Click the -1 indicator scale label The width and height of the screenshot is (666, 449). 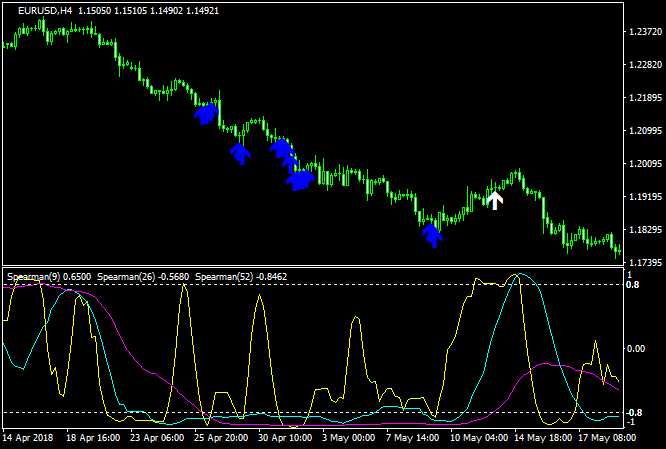(629, 422)
